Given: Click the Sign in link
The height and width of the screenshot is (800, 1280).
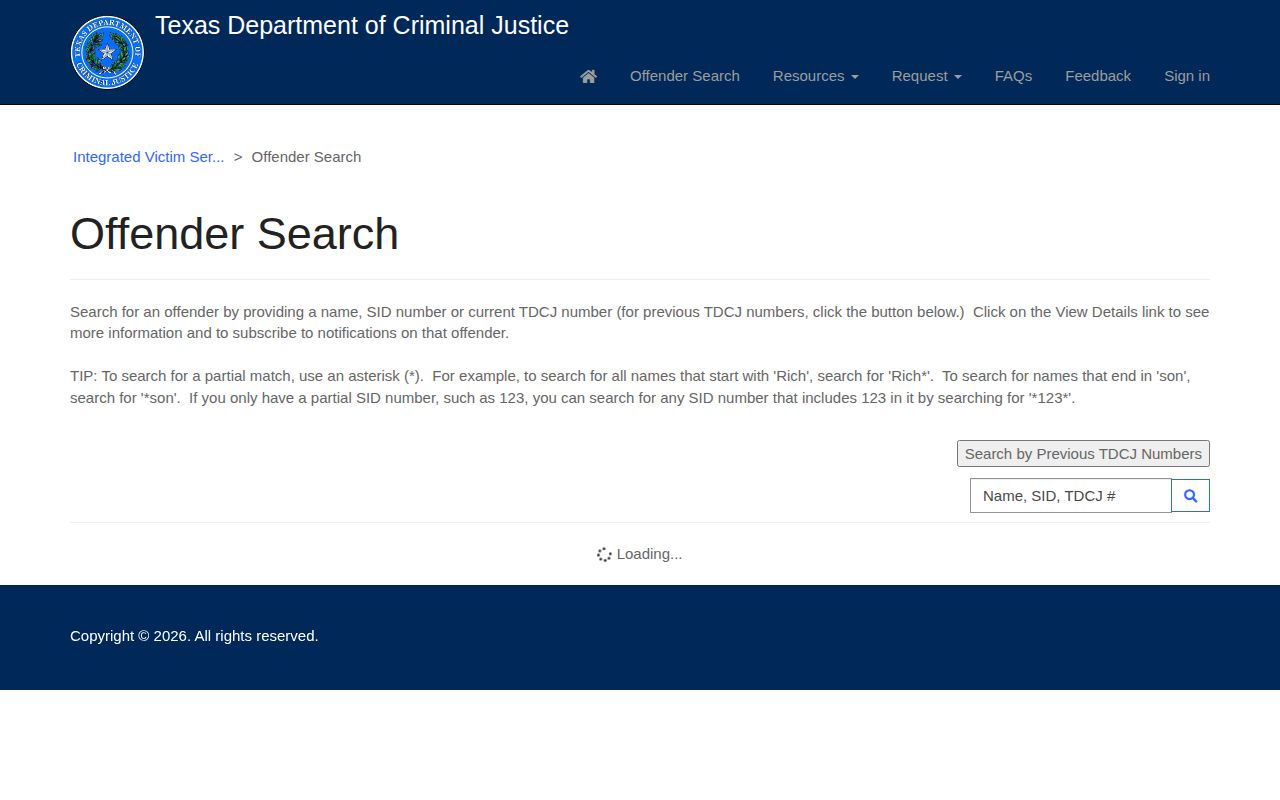Looking at the screenshot, I should click(x=1187, y=76).
